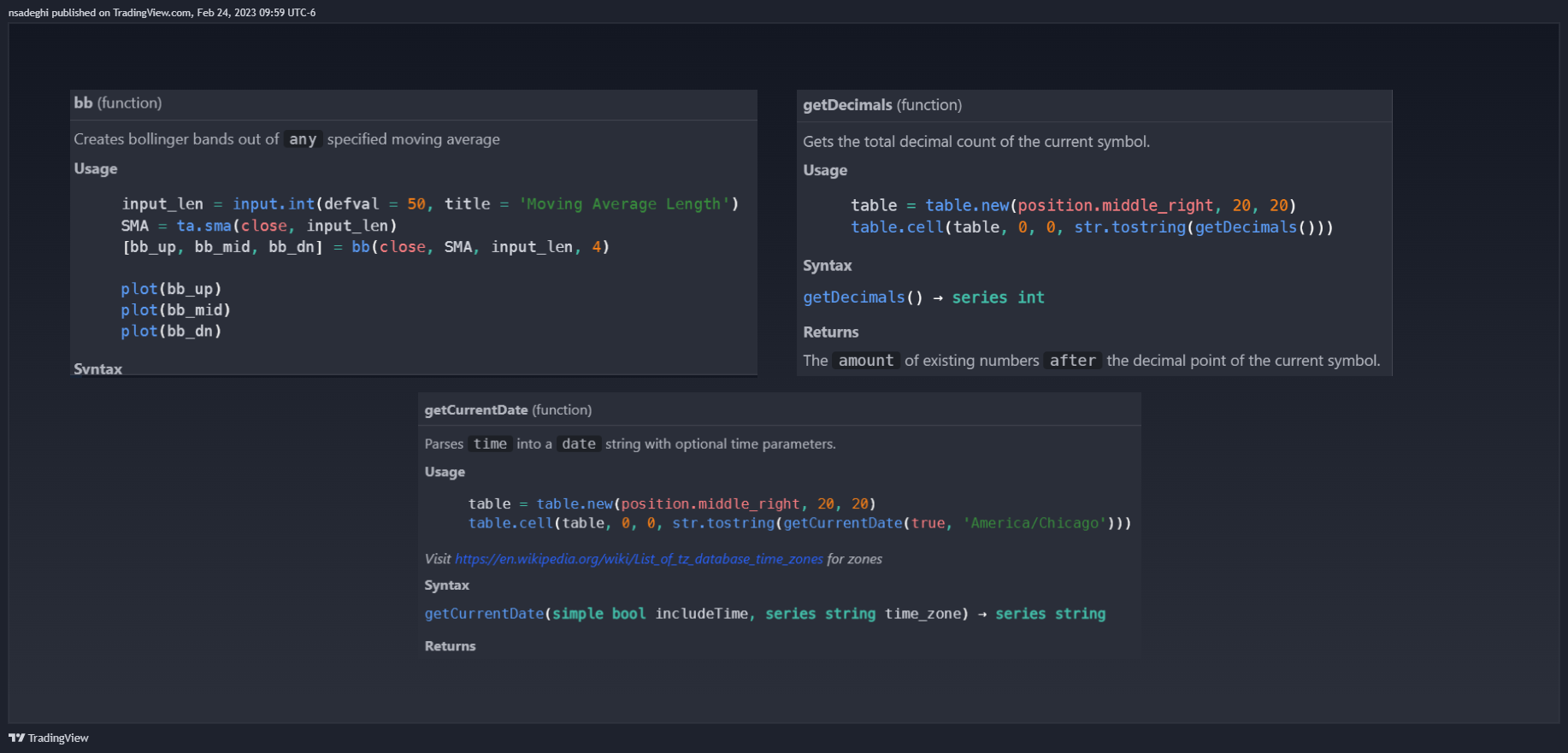Click the 'after' inline code in Returns text
1568x753 pixels.
pos(1072,361)
